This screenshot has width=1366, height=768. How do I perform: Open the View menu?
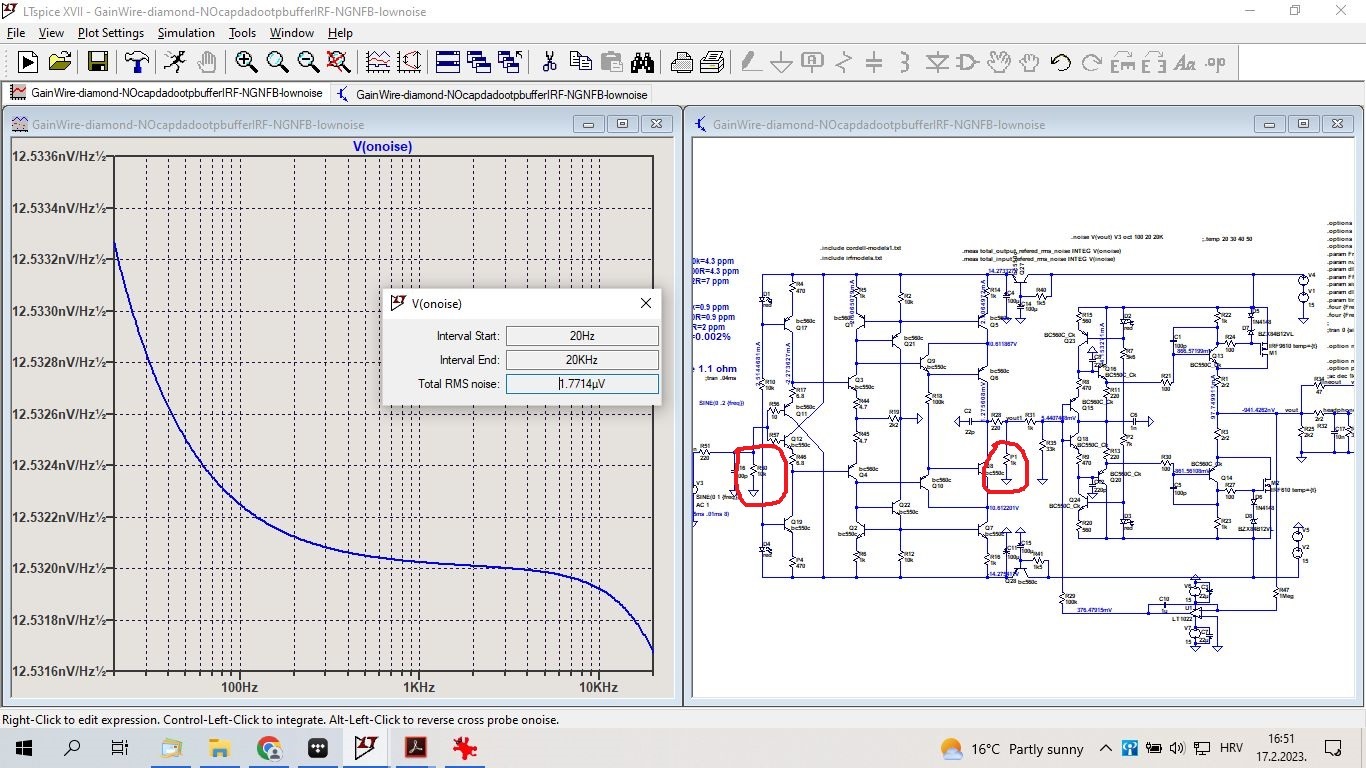(x=51, y=33)
